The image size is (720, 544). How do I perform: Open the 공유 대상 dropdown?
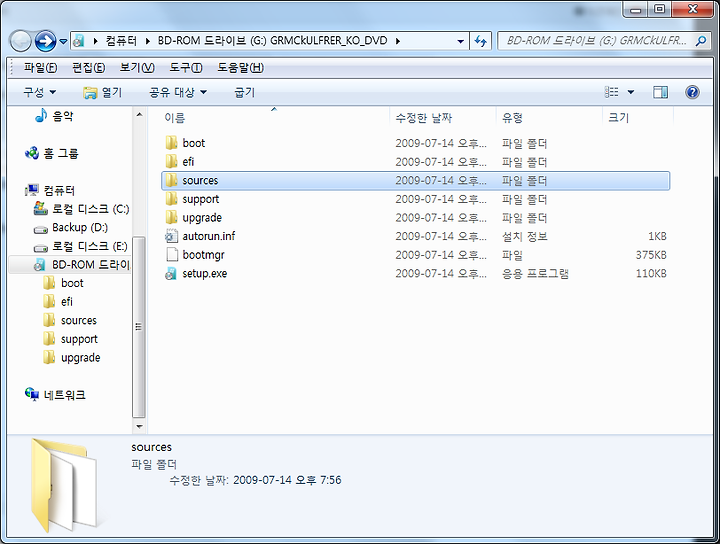pyautogui.click(x=178, y=92)
